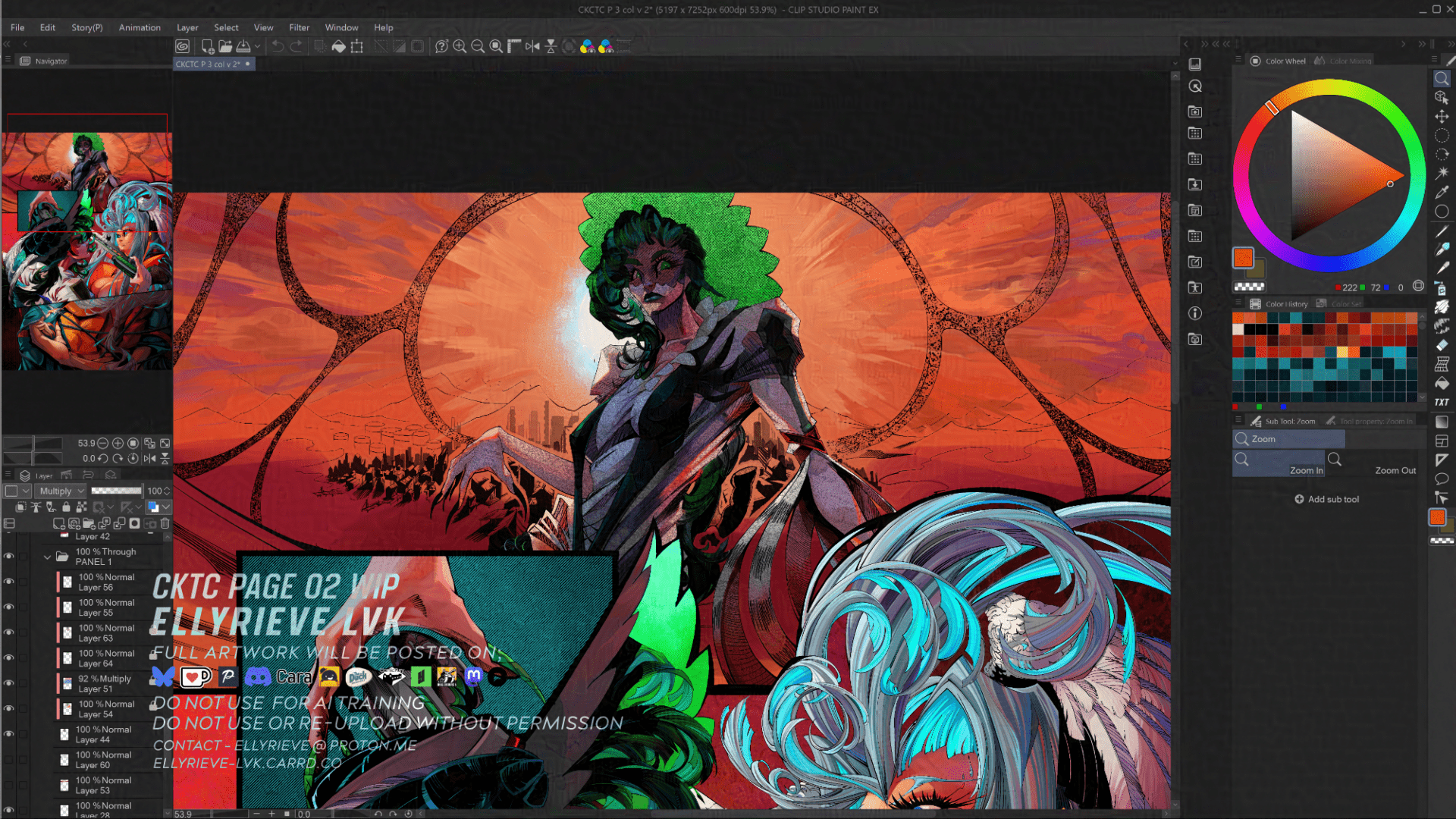Click the transparent color swatch below wheel
This screenshot has height=819, width=1456.
(1249, 287)
